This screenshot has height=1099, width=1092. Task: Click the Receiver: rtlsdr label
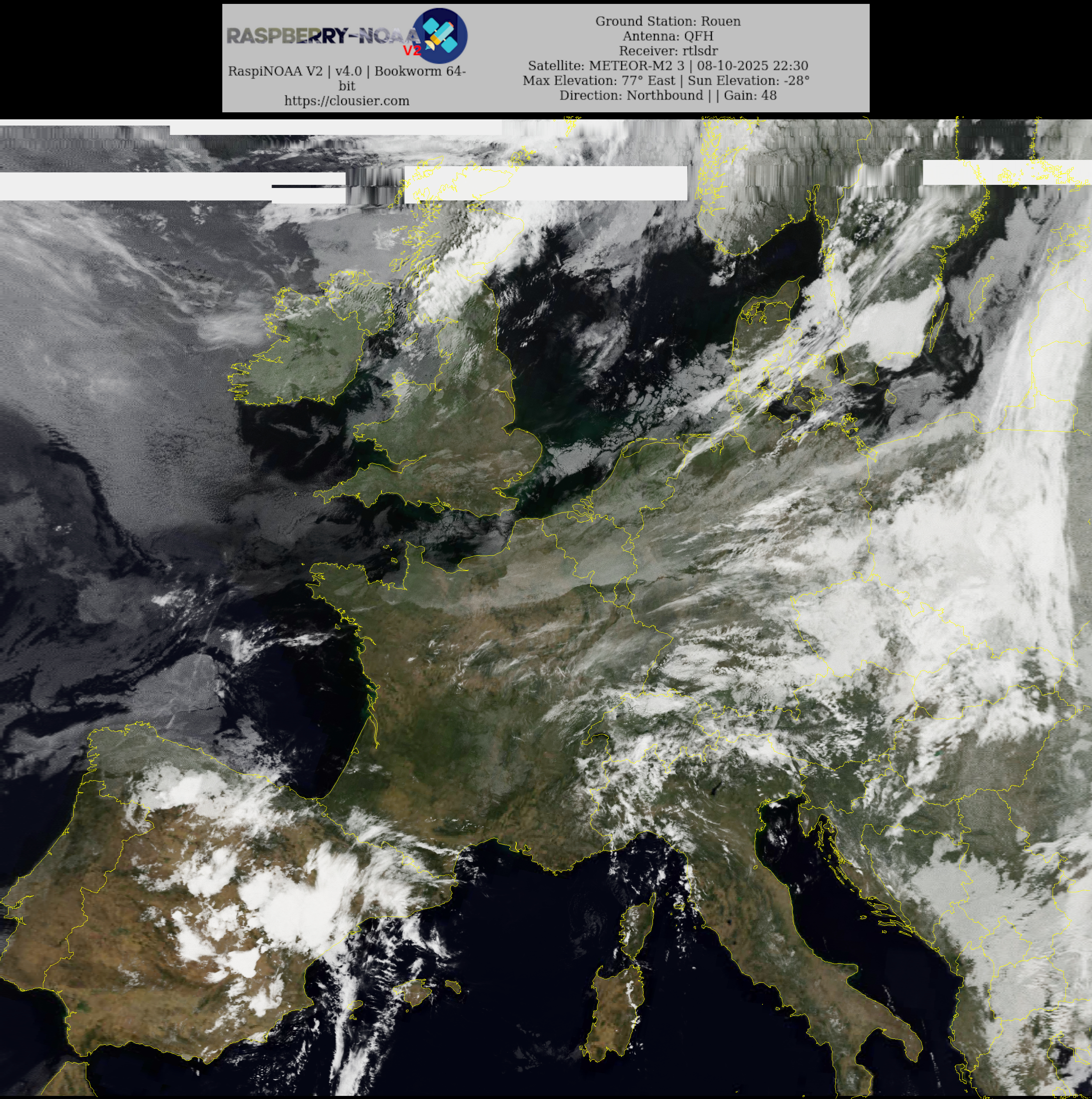pos(668,51)
